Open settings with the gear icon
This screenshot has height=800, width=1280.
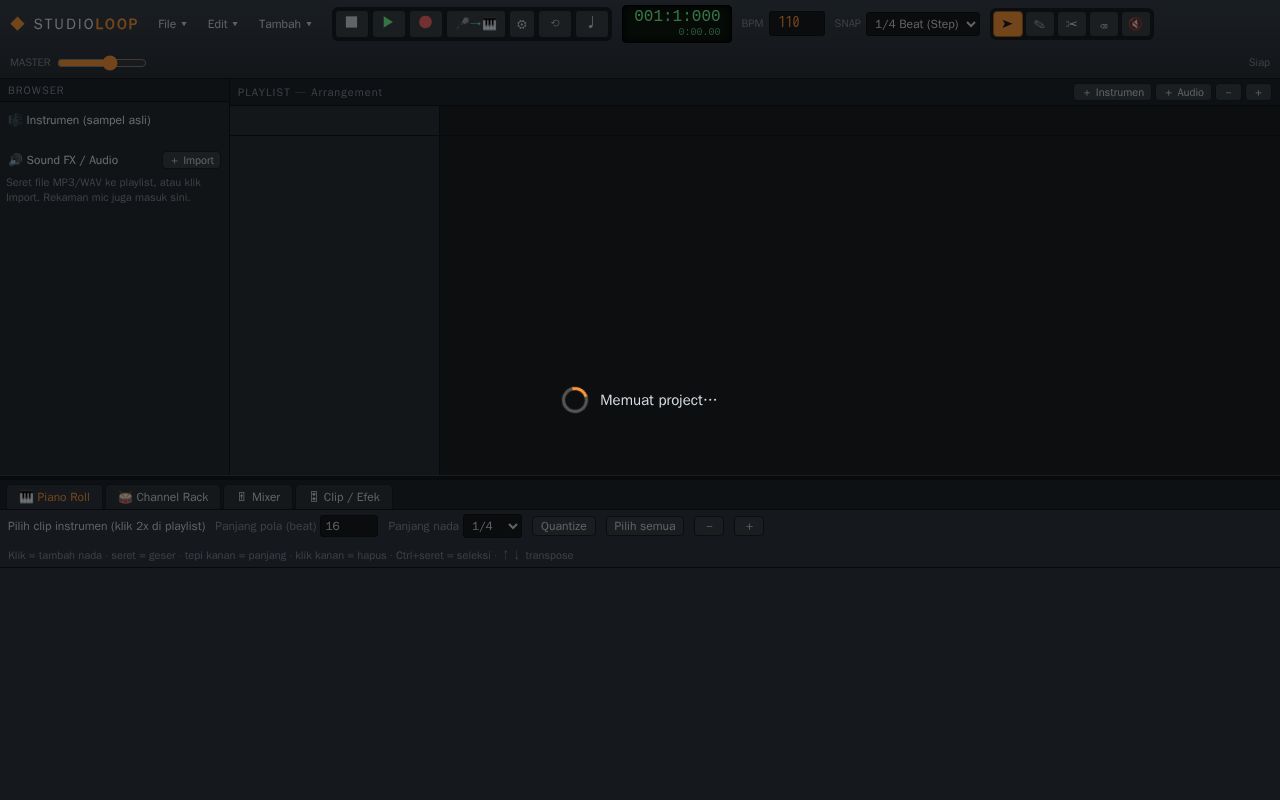point(522,24)
